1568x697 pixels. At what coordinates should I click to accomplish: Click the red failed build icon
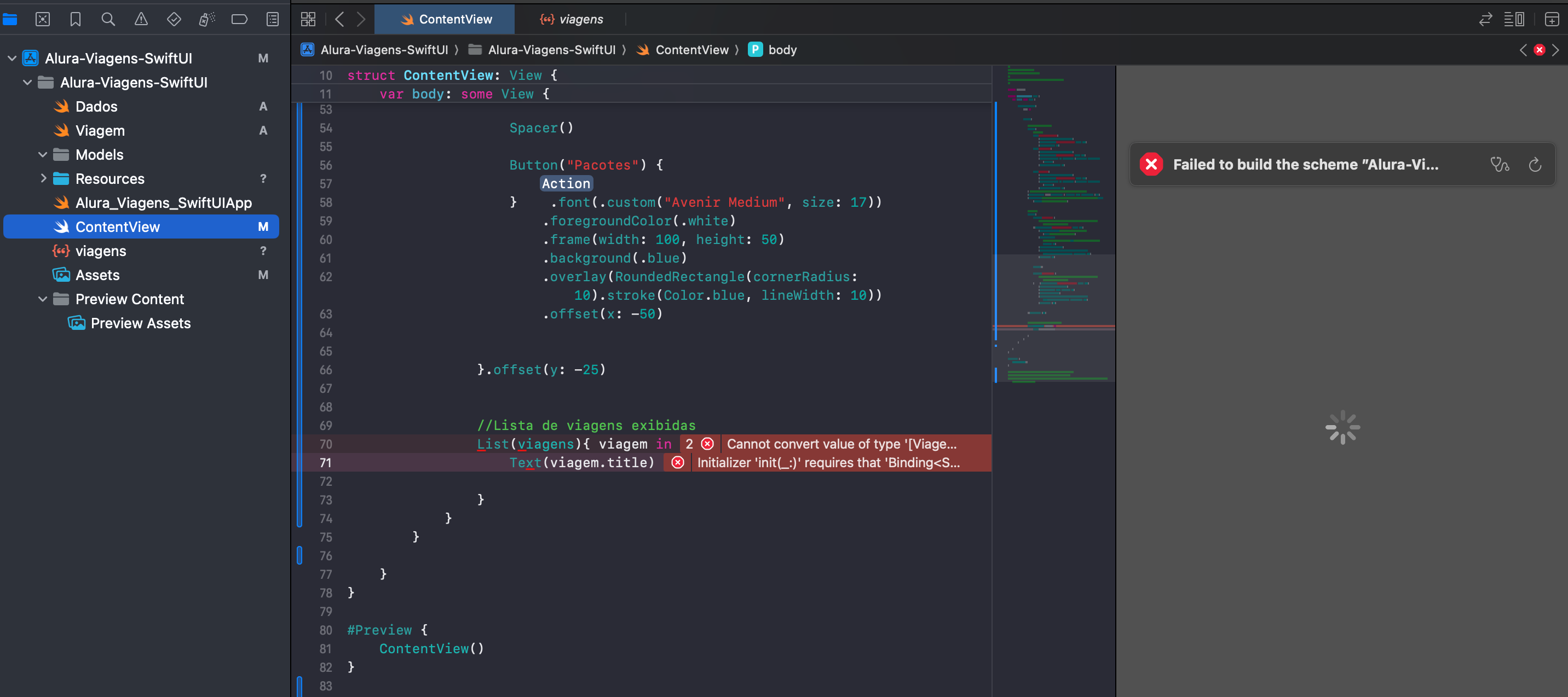tap(1151, 164)
